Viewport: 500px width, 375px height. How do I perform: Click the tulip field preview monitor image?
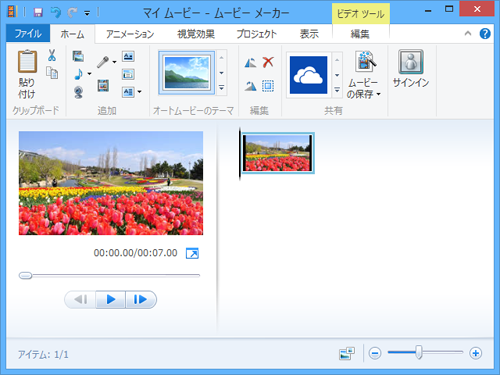pos(111,183)
